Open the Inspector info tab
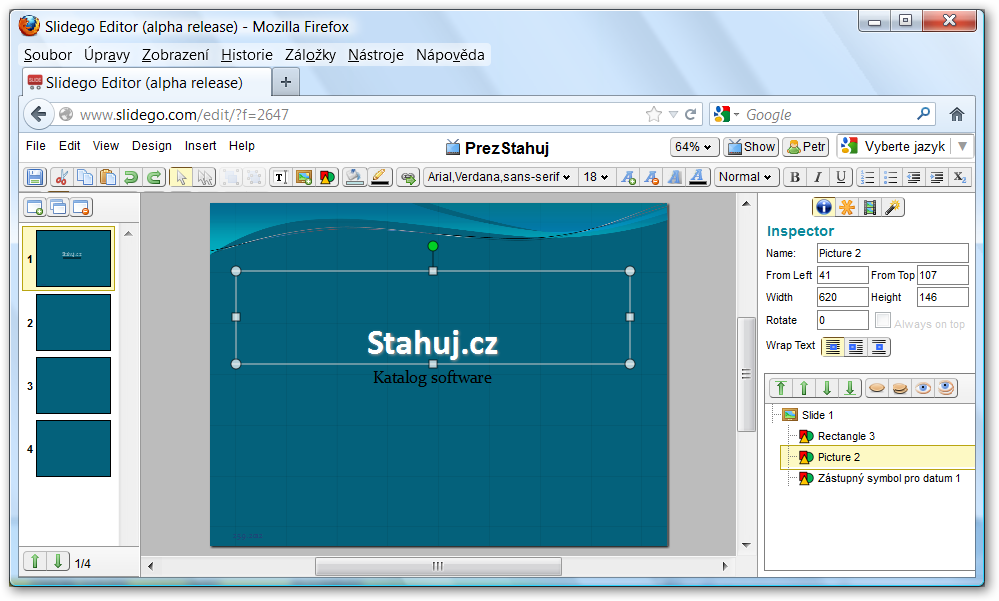999x601 pixels. point(824,207)
